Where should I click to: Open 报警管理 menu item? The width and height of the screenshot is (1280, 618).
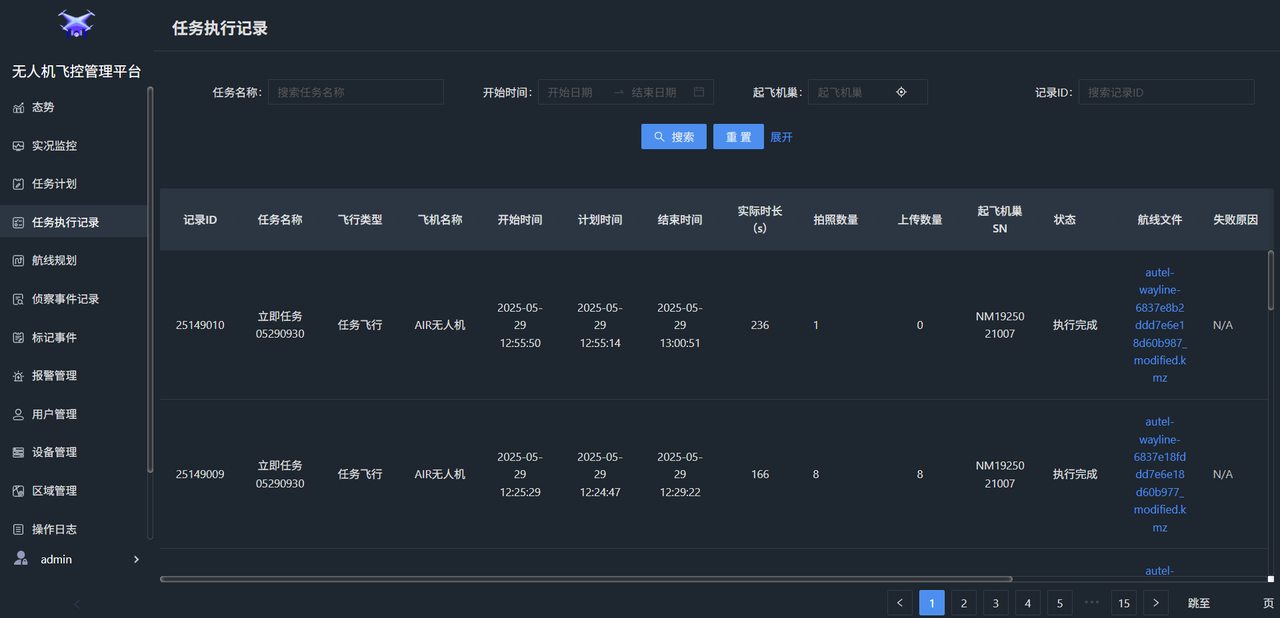click(73, 376)
